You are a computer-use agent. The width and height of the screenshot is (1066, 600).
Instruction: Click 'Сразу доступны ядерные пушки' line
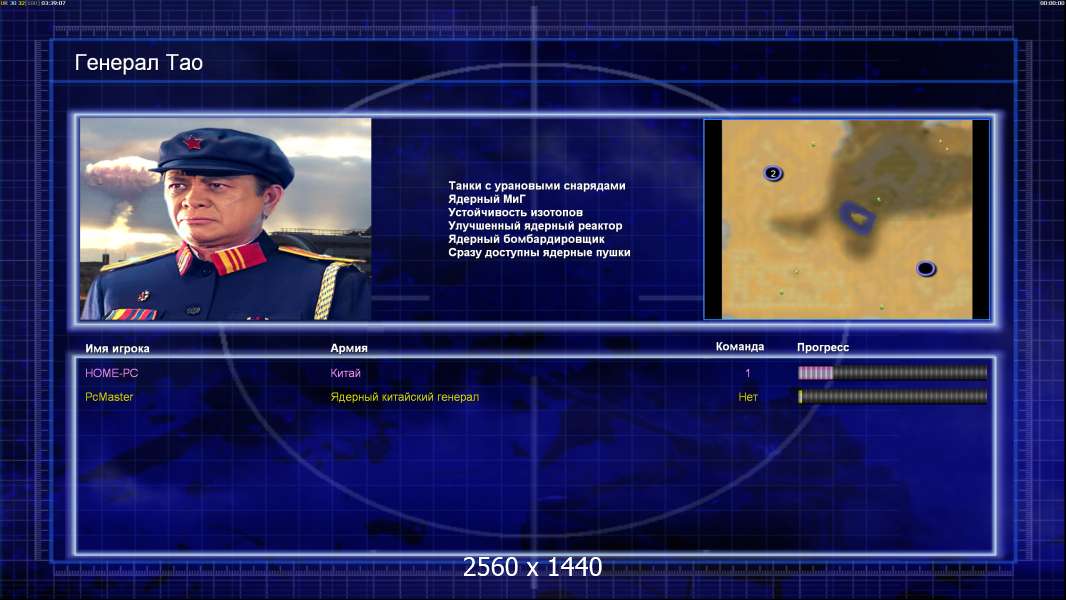pos(539,252)
